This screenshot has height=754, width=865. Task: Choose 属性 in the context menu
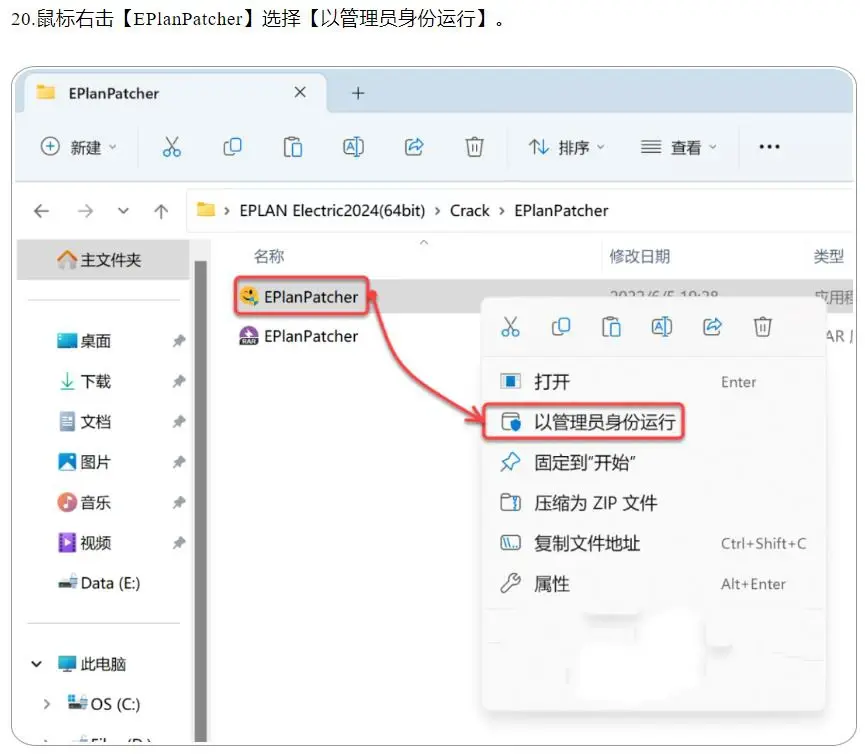pos(654,584)
